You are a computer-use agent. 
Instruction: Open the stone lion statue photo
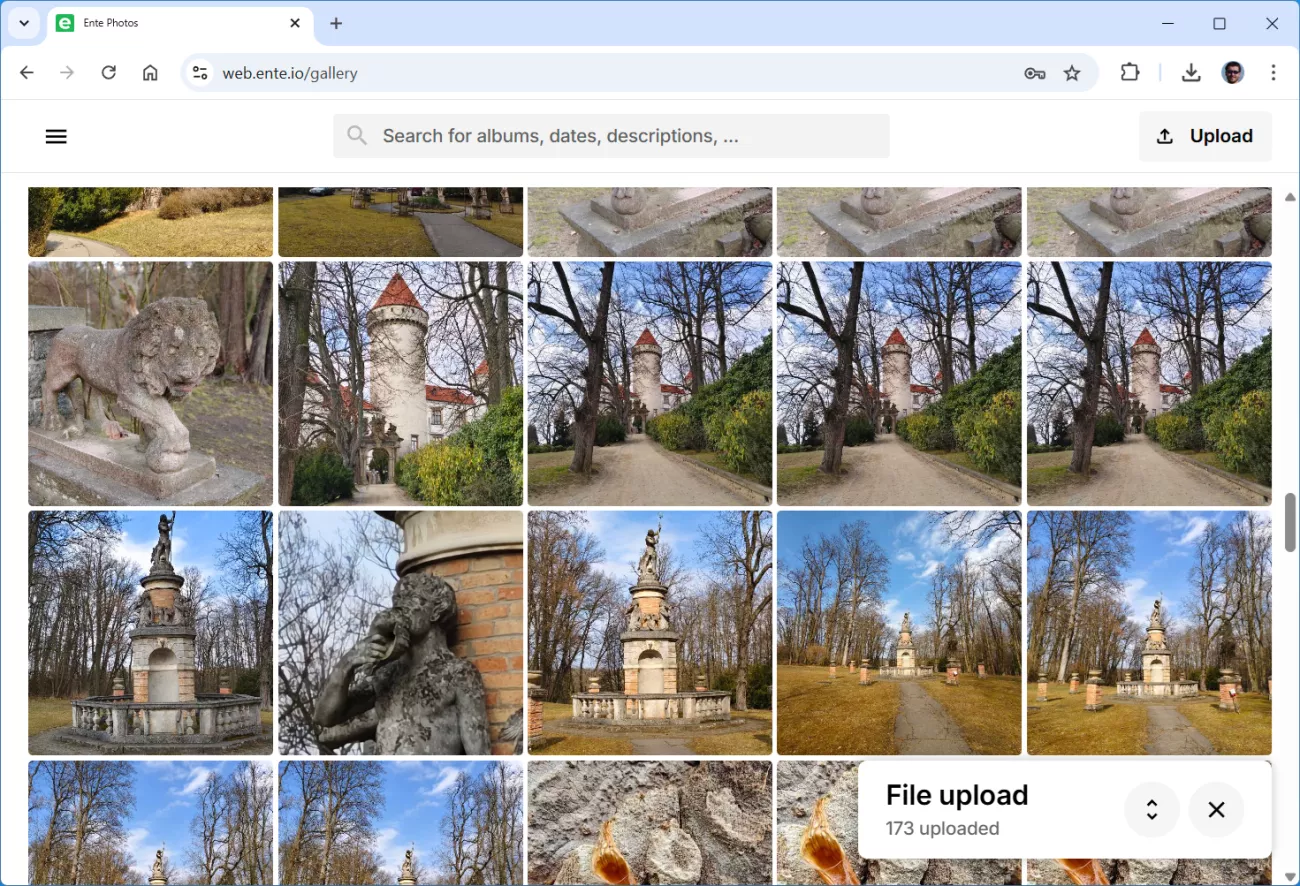click(150, 384)
